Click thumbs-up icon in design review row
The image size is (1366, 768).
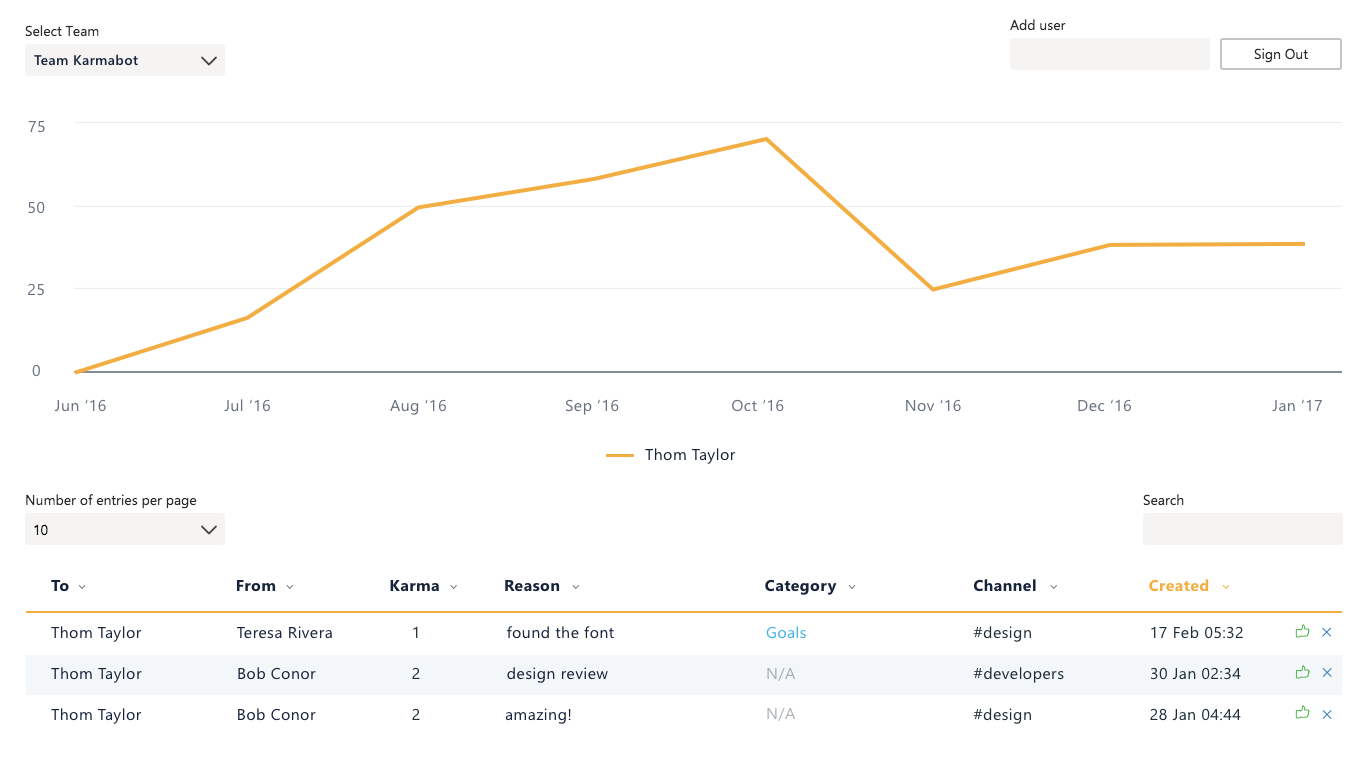click(1302, 673)
